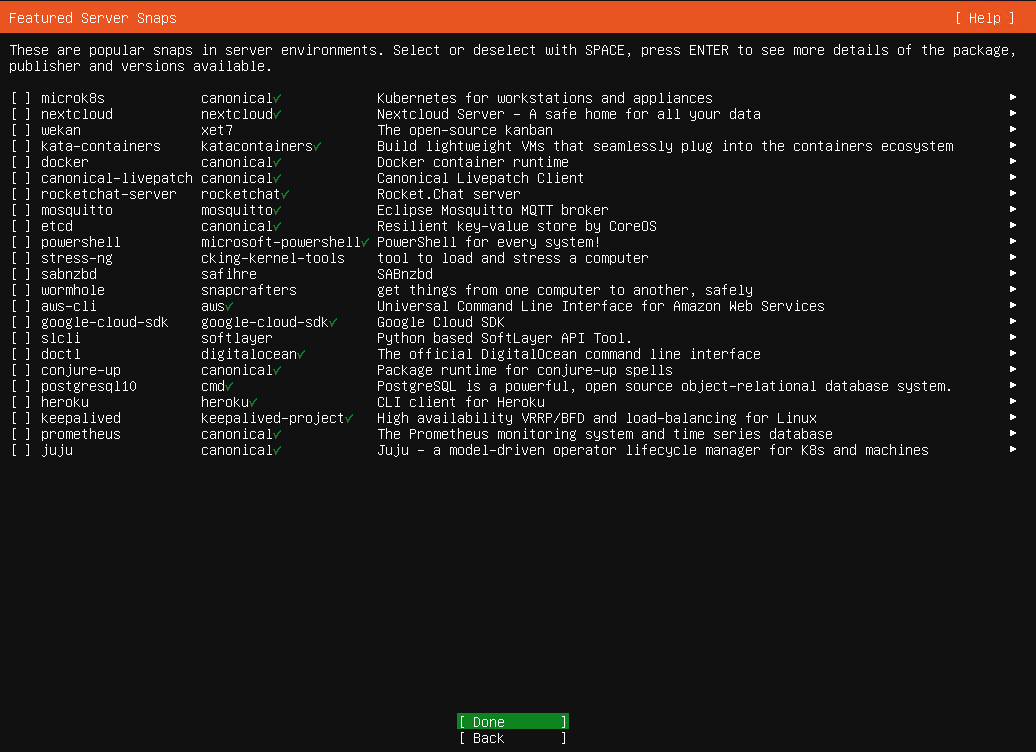
Task: Expand details arrow for docker row
Action: point(1013,162)
